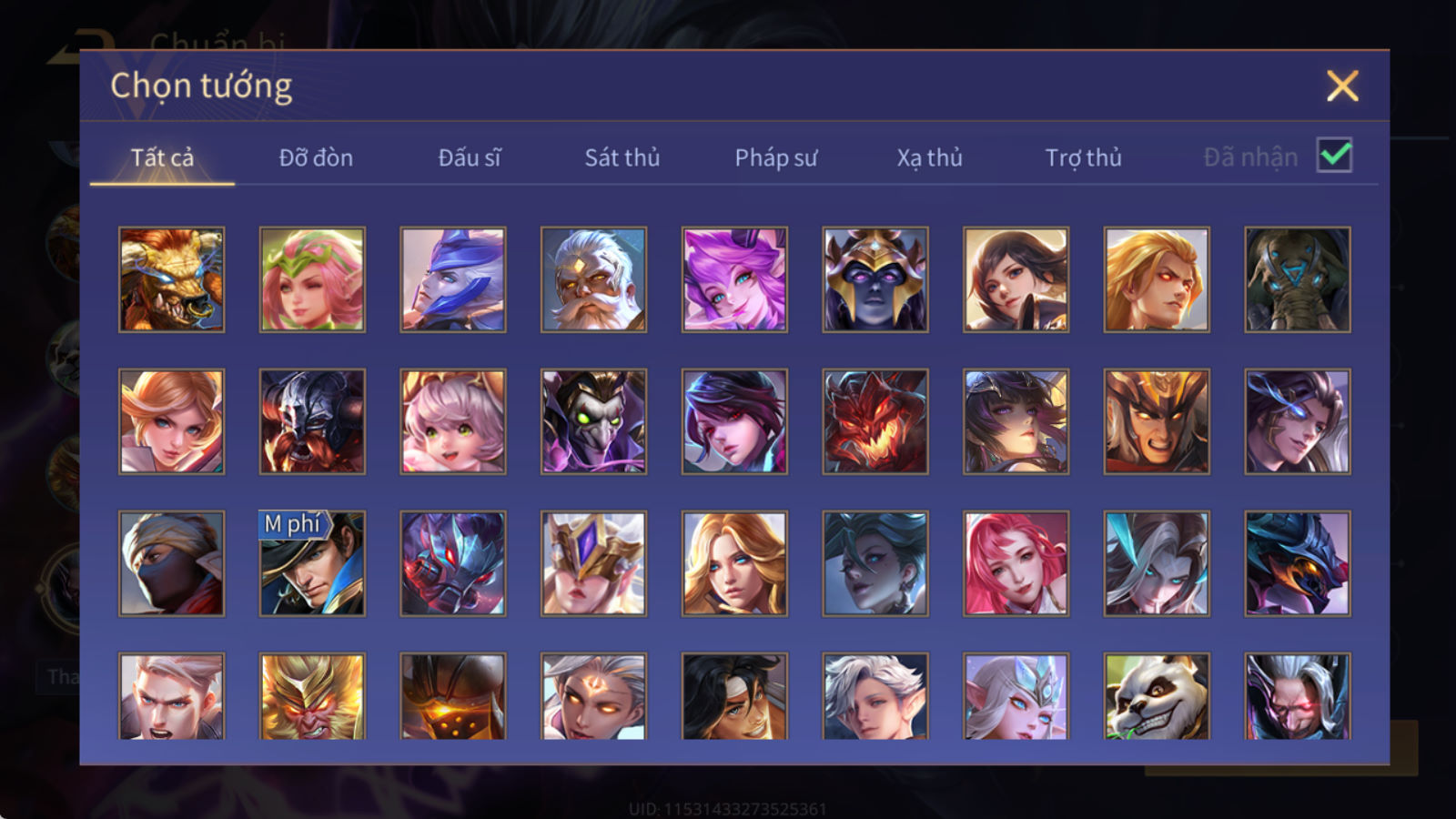The image size is (1456, 819).
Task: Select the Tất cả tab
Action: [162, 157]
